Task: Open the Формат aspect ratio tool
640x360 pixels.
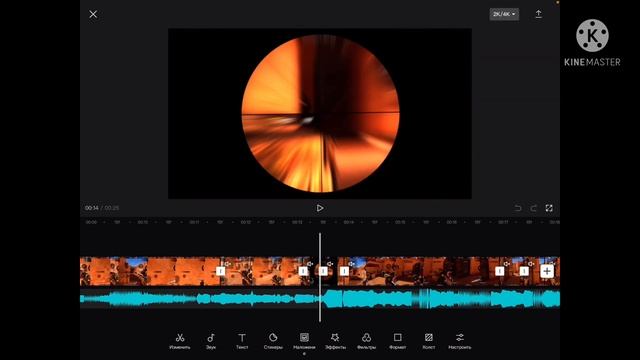Action: point(398,341)
